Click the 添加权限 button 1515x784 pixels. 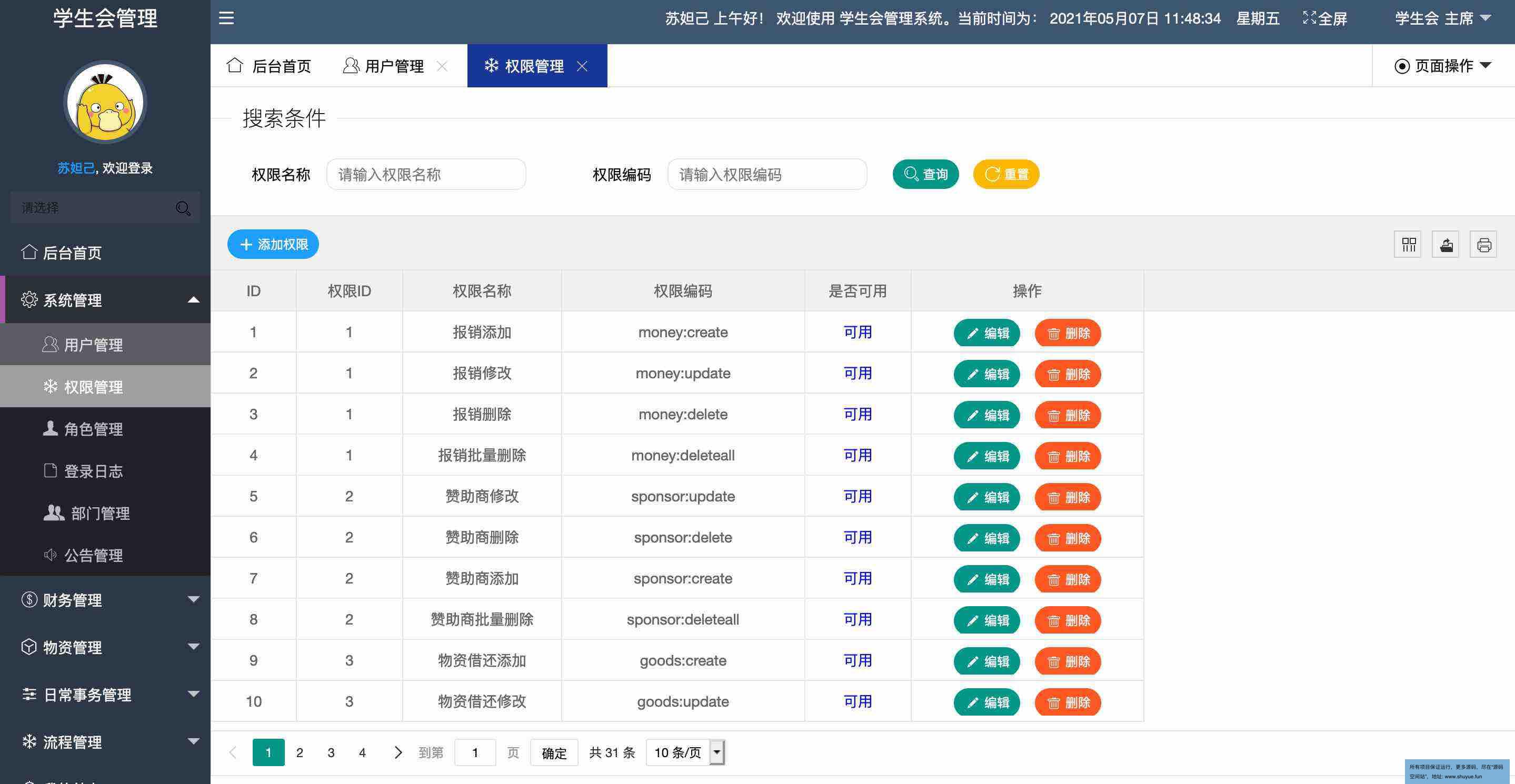(273, 245)
